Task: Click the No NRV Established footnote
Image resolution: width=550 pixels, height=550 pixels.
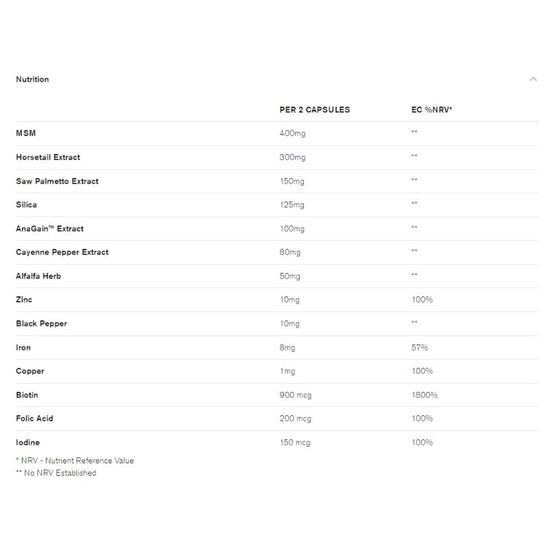Action: click(x=56, y=473)
